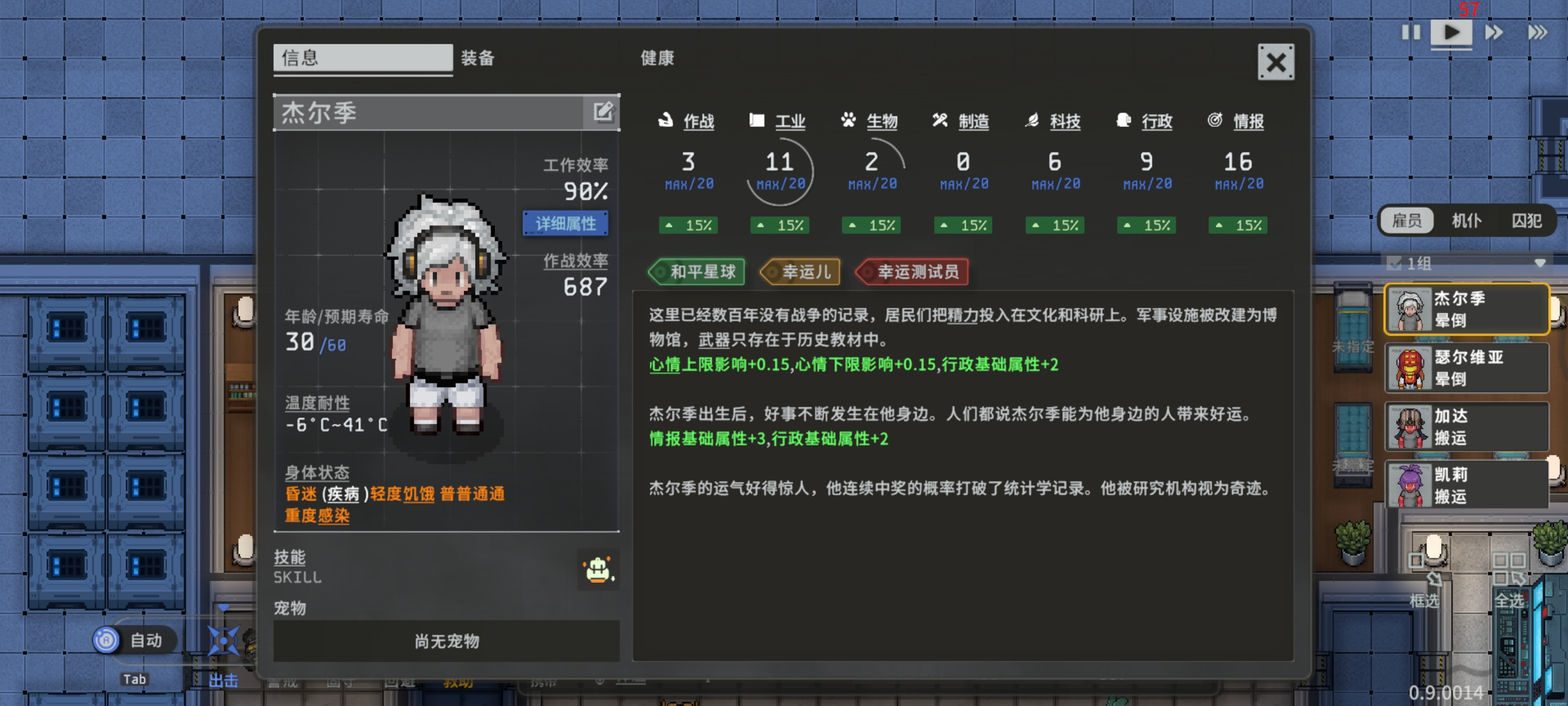Set triple fast-forward game speed
The width and height of the screenshot is (1568, 706).
click(x=1537, y=32)
